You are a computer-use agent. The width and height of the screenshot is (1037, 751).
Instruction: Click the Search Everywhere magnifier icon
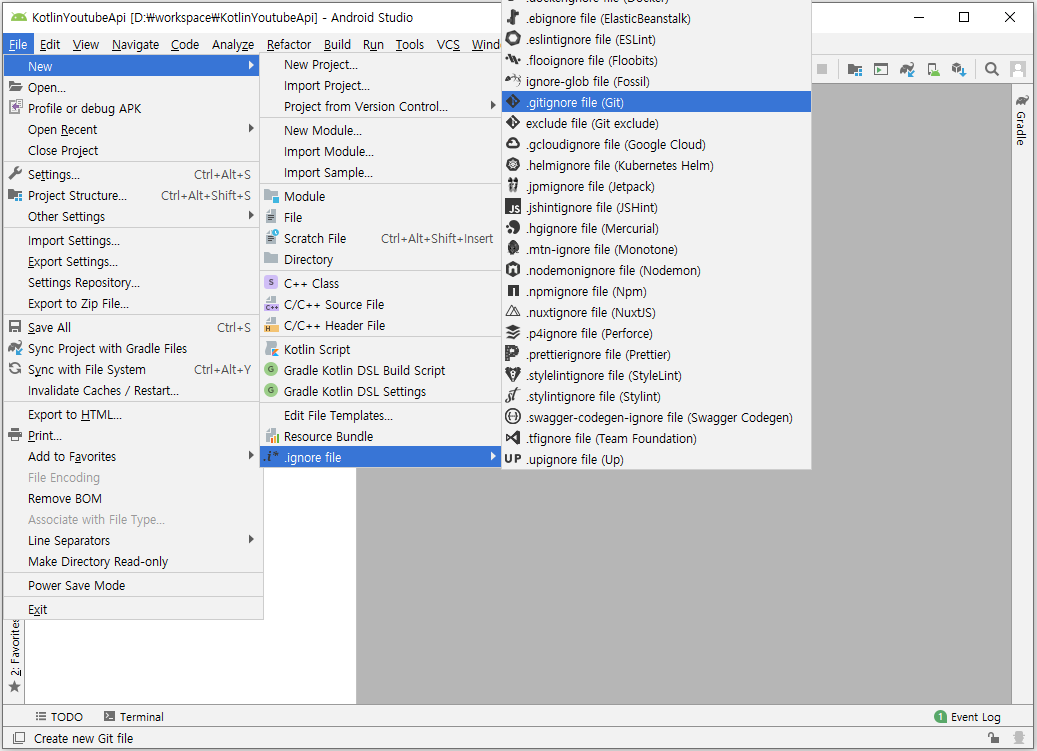(992, 69)
